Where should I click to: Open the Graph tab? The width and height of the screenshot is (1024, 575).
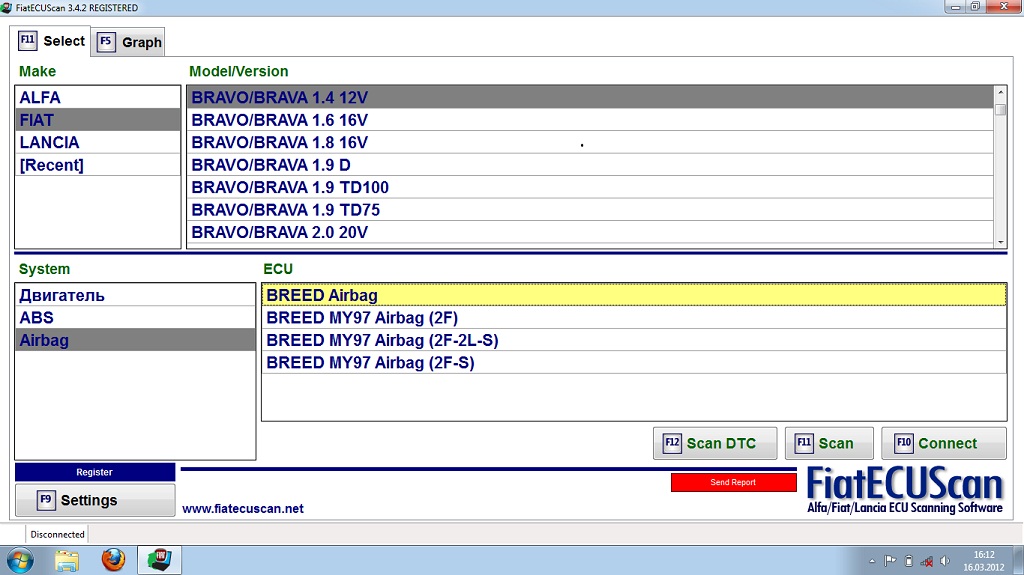[x=128, y=42]
